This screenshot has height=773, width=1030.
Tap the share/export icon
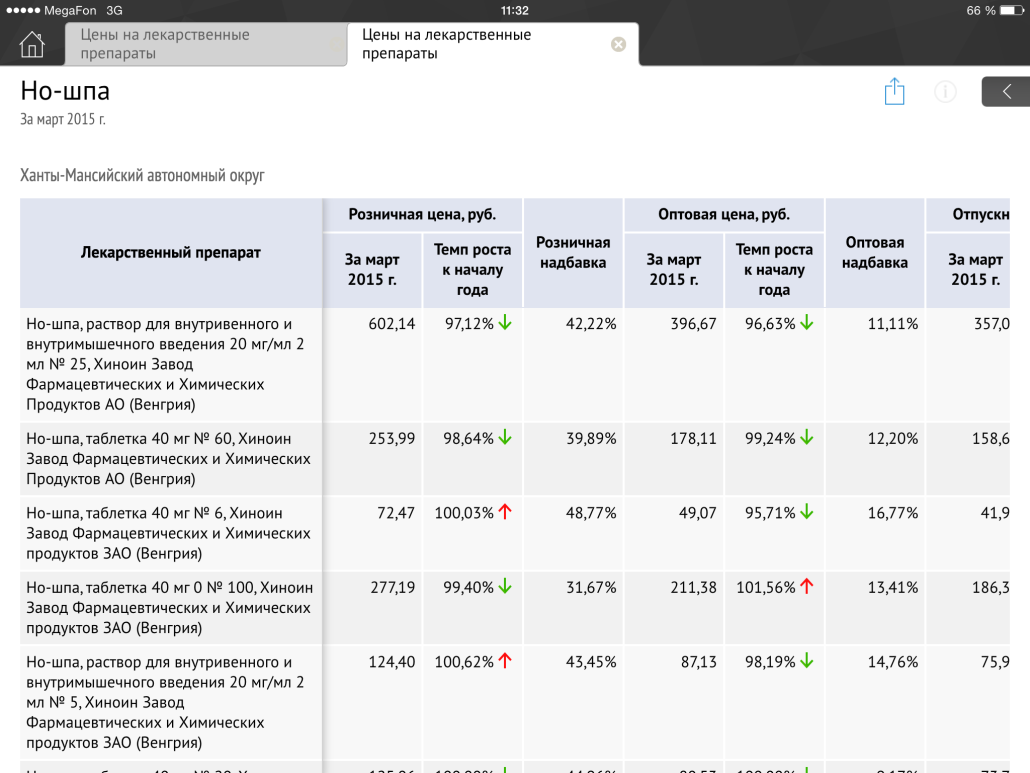pyautogui.click(x=894, y=91)
